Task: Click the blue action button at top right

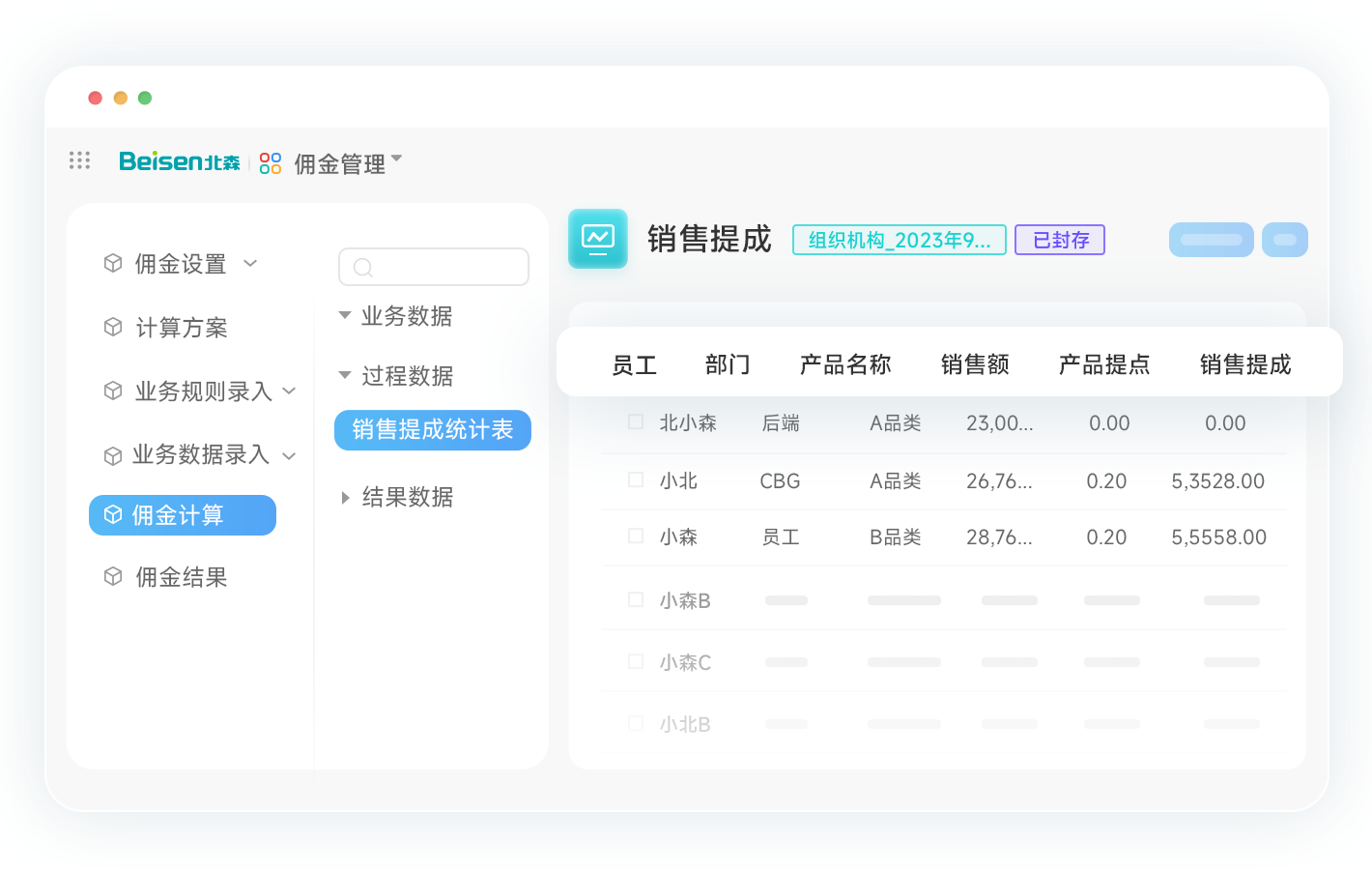Action: [x=1211, y=239]
